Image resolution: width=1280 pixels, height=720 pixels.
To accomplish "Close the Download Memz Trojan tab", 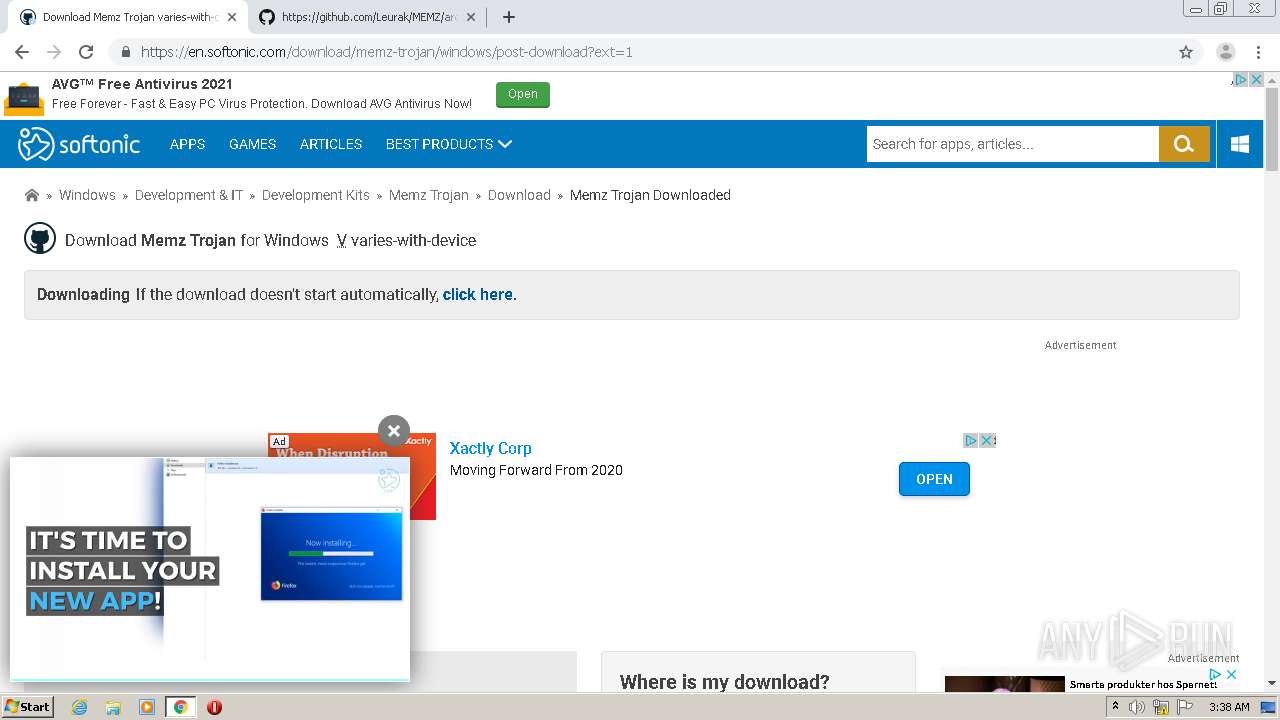I will pos(232,17).
